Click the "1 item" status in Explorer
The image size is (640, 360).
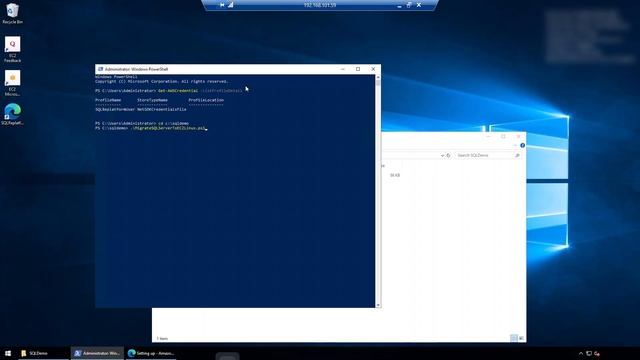pyautogui.click(x=162, y=338)
